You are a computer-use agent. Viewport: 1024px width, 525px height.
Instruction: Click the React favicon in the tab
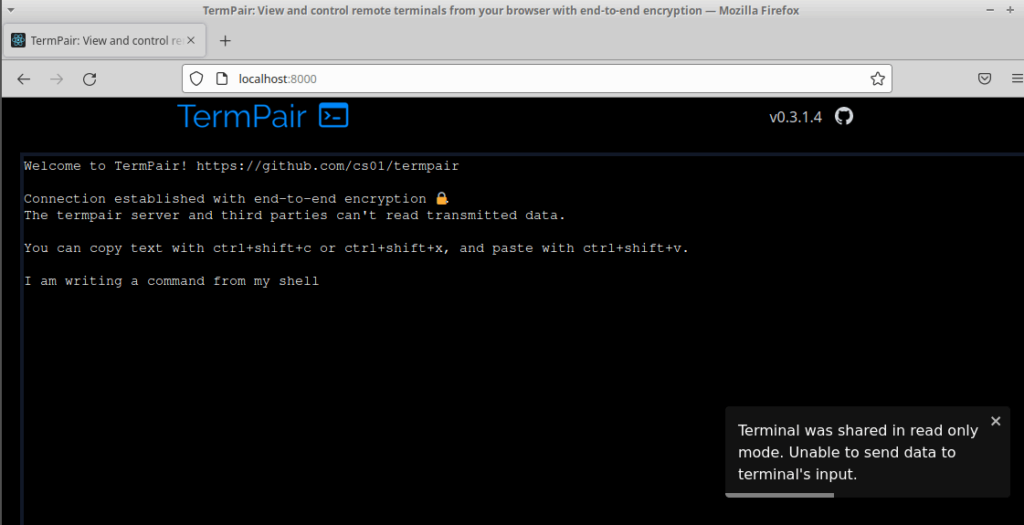(x=18, y=40)
